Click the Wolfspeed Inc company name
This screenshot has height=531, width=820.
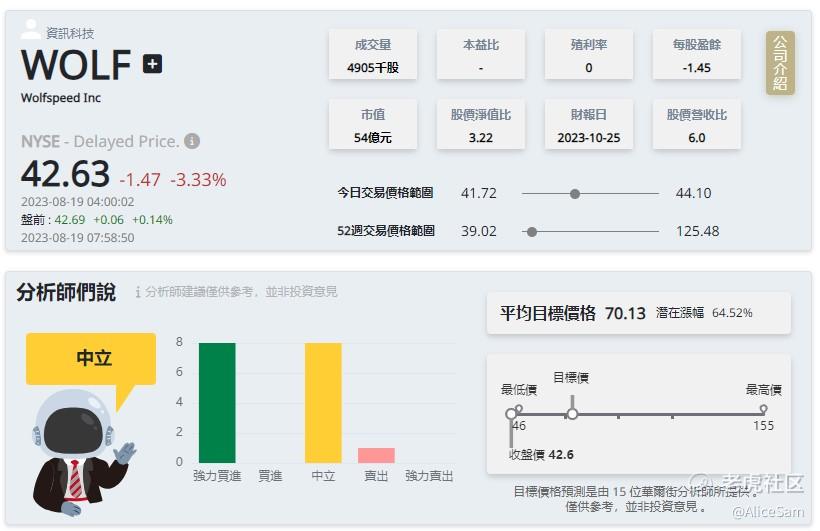point(61,98)
